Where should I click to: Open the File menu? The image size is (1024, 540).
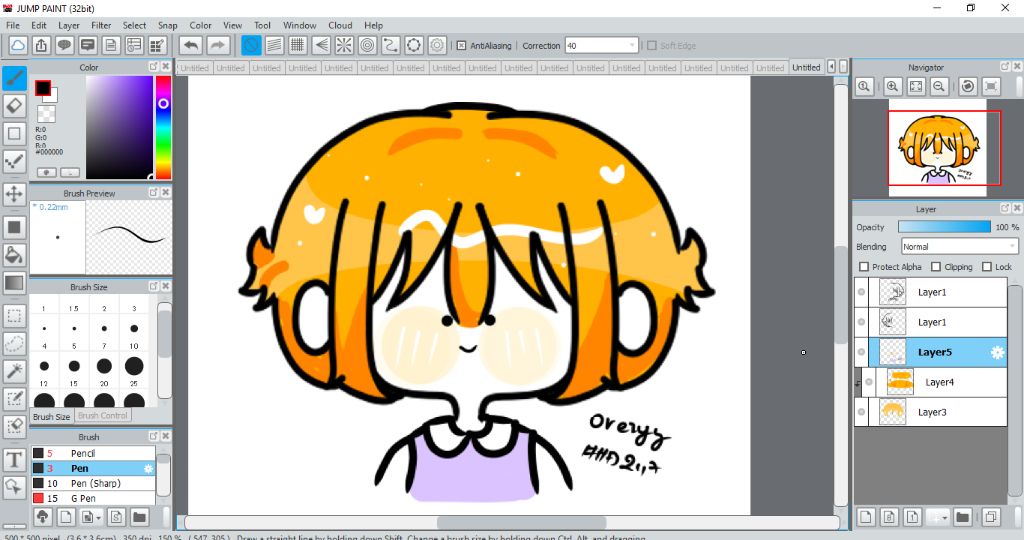pos(13,25)
